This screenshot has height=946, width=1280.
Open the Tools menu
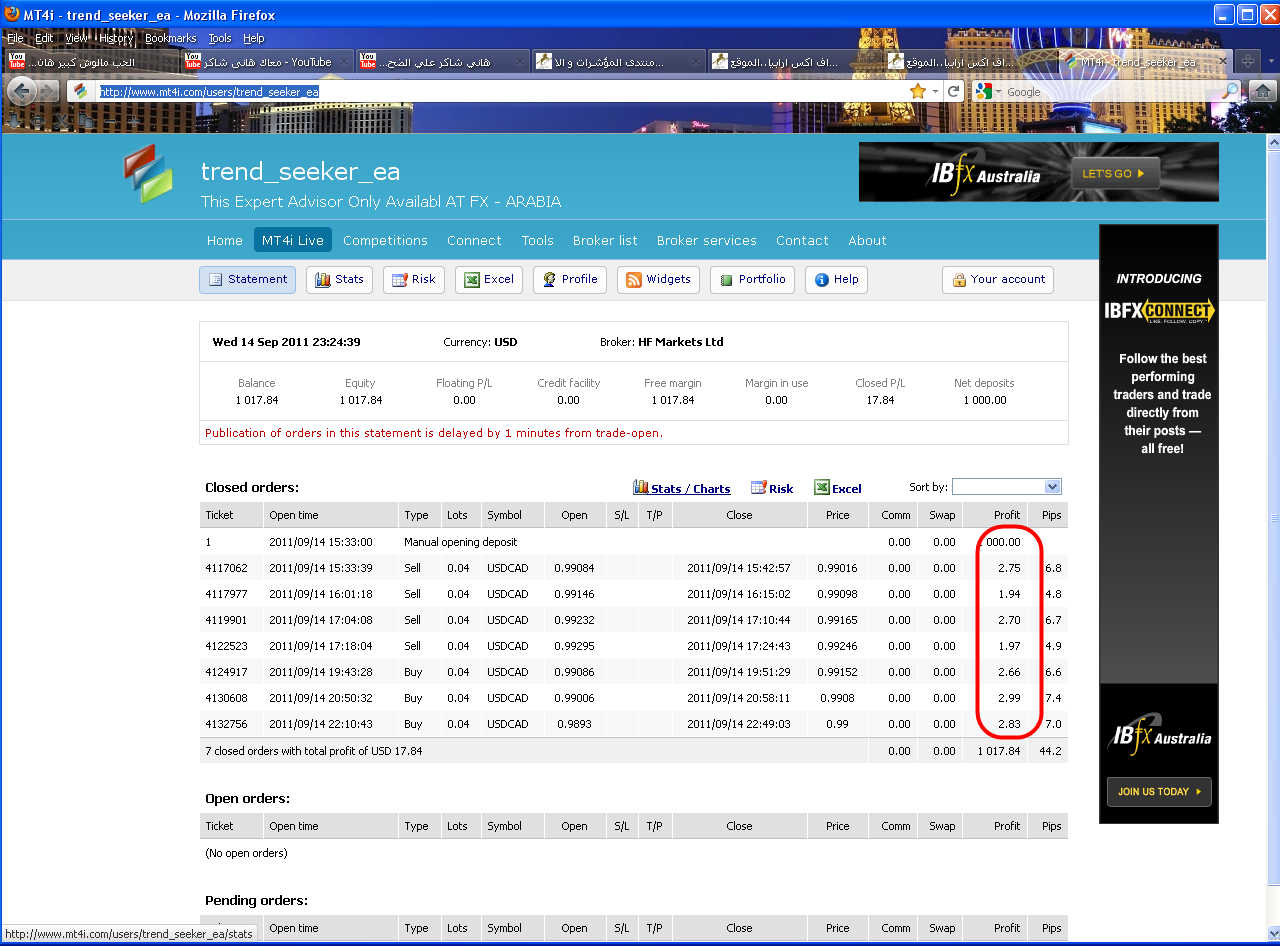click(x=220, y=38)
